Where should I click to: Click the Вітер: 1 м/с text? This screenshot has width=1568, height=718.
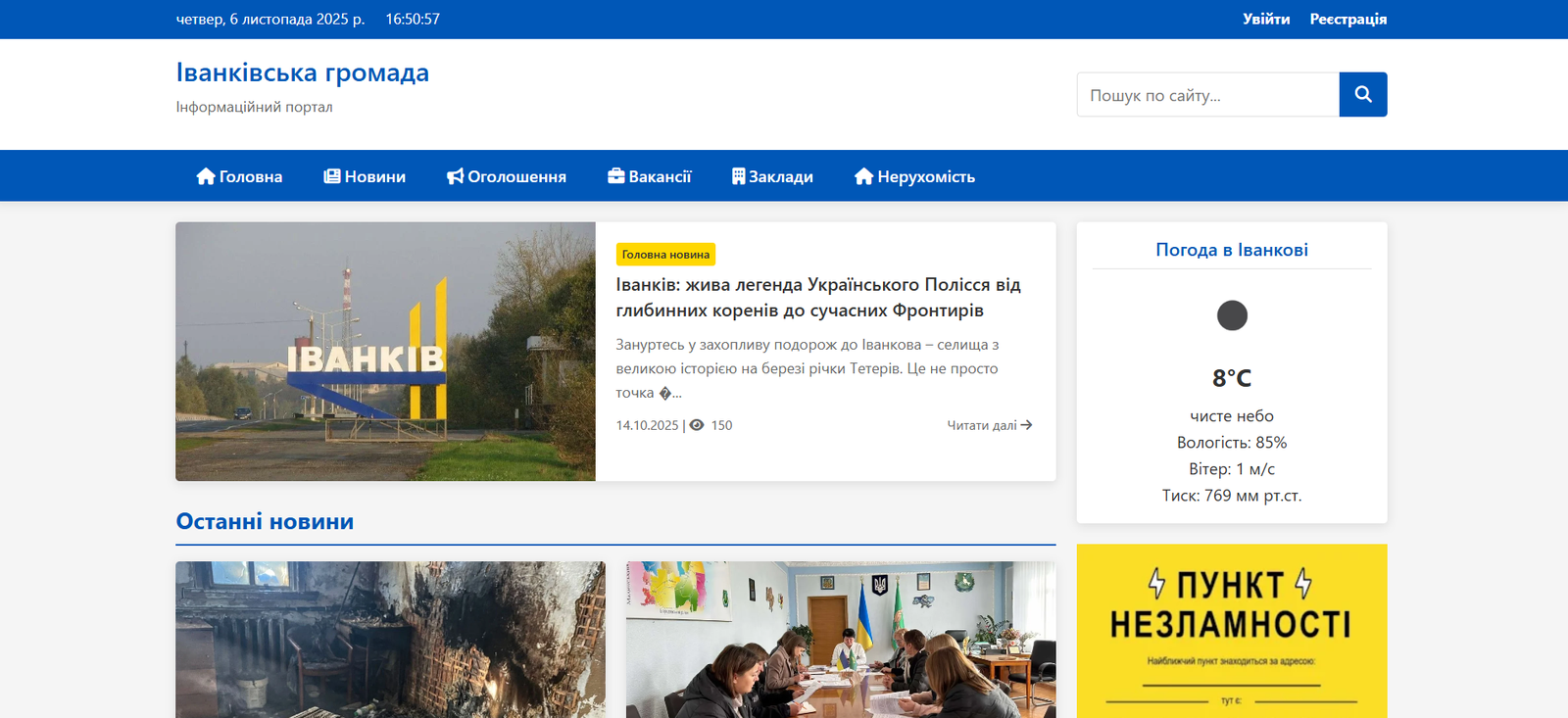pos(1232,469)
